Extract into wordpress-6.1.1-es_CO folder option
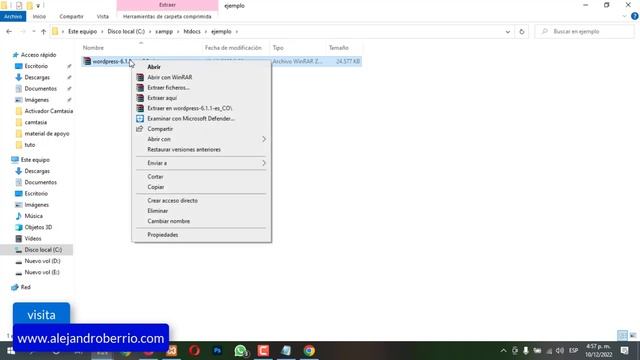This screenshot has height=360, width=640. pos(189,108)
